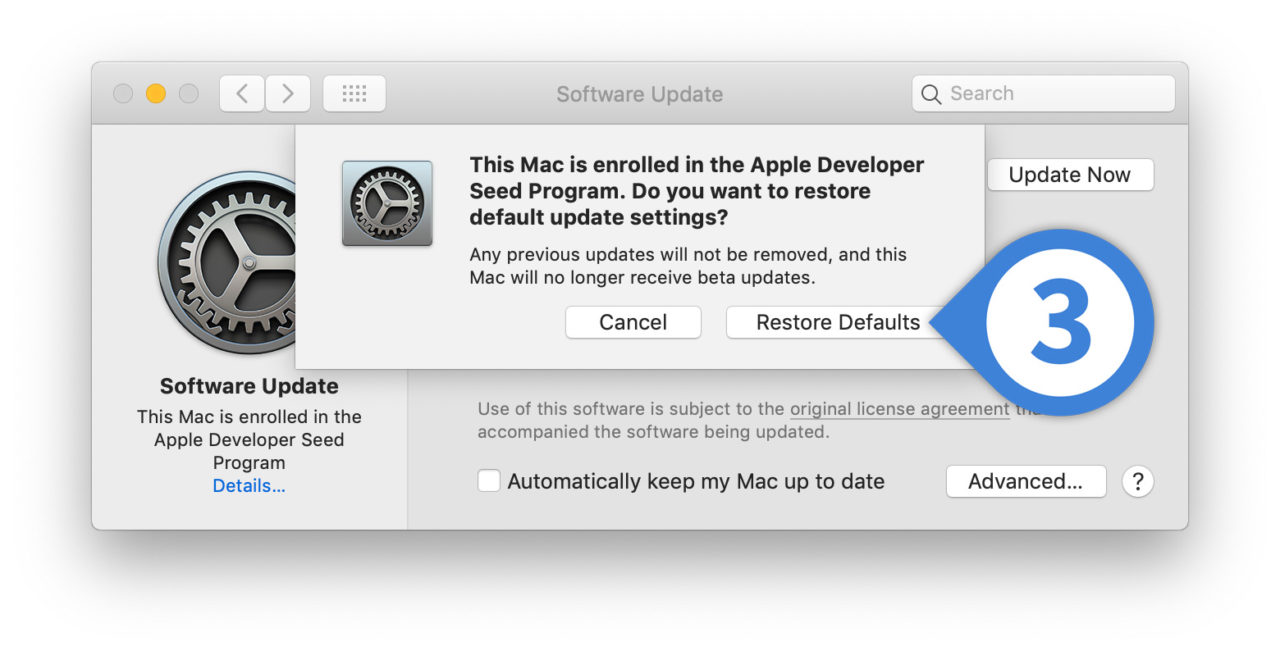Go forward using the right chevron button

tap(288, 94)
